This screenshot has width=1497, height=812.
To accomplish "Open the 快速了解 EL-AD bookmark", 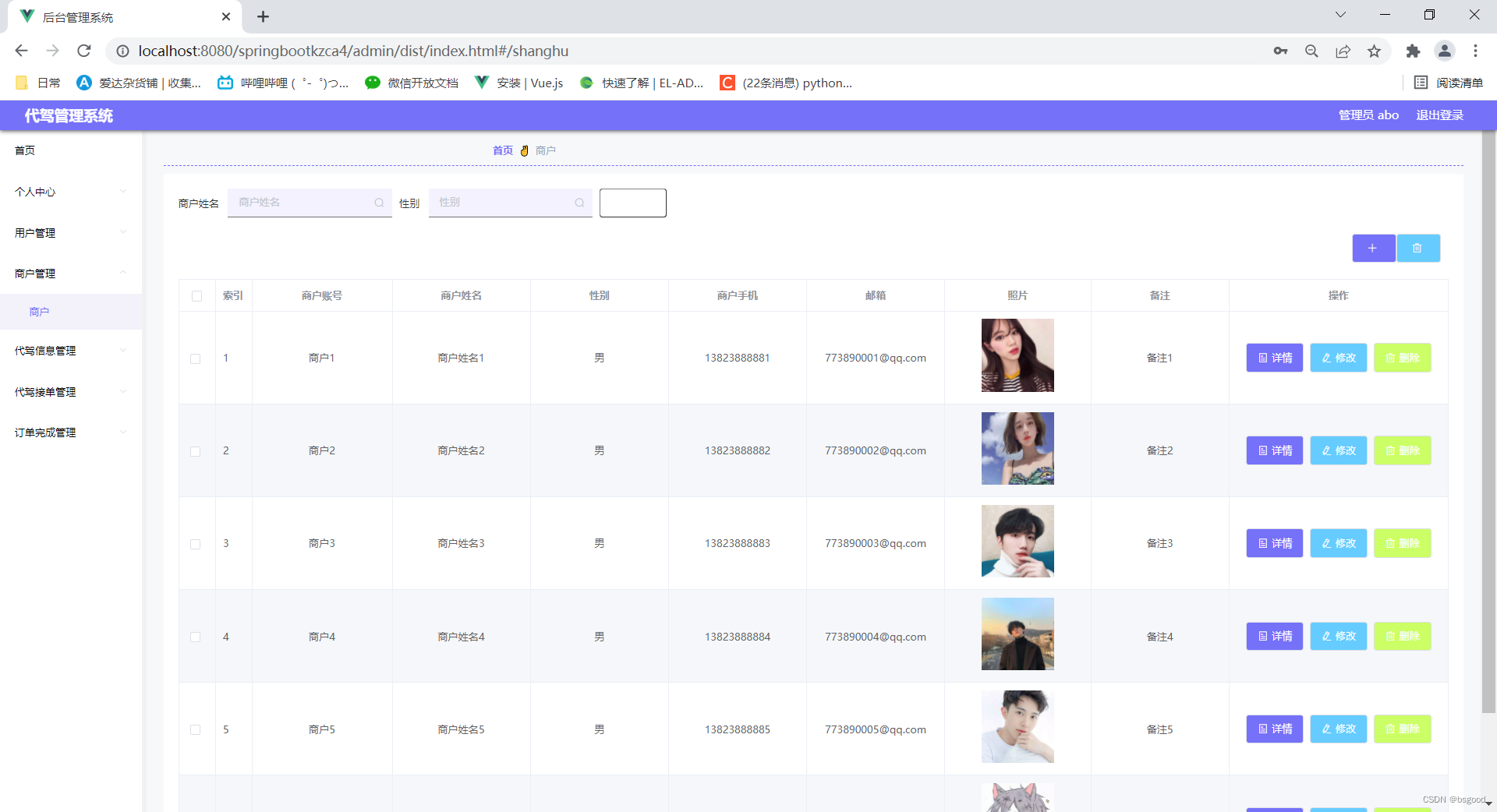I will (642, 83).
